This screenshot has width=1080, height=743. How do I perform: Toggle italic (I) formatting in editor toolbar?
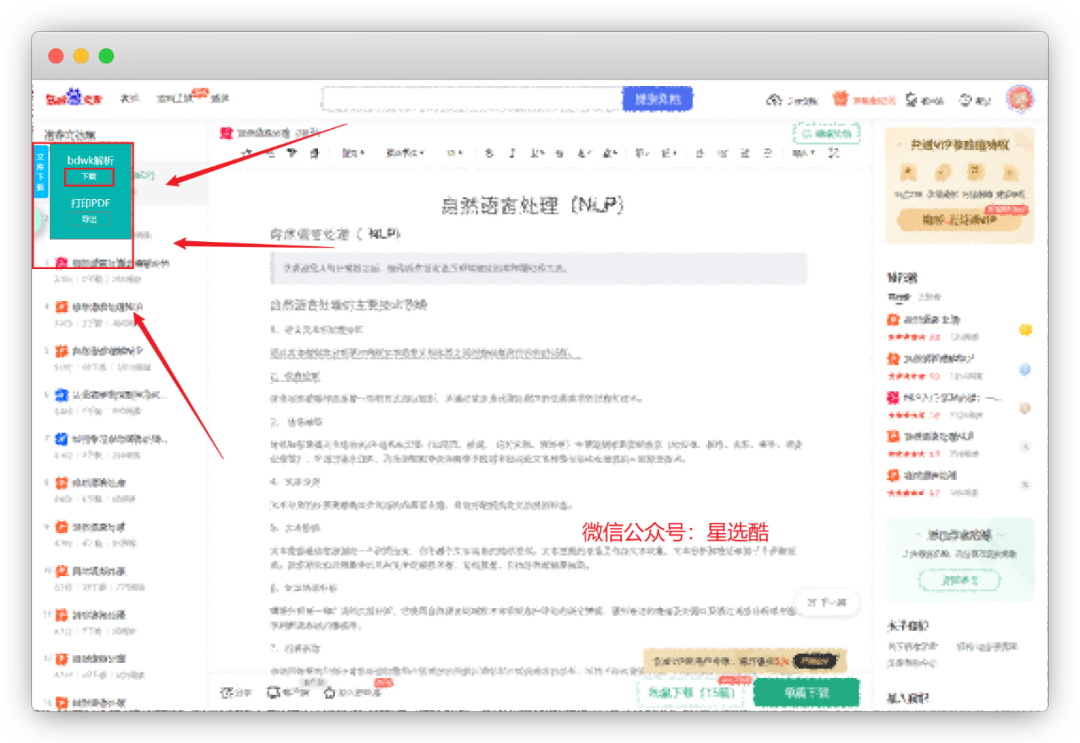[512, 153]
